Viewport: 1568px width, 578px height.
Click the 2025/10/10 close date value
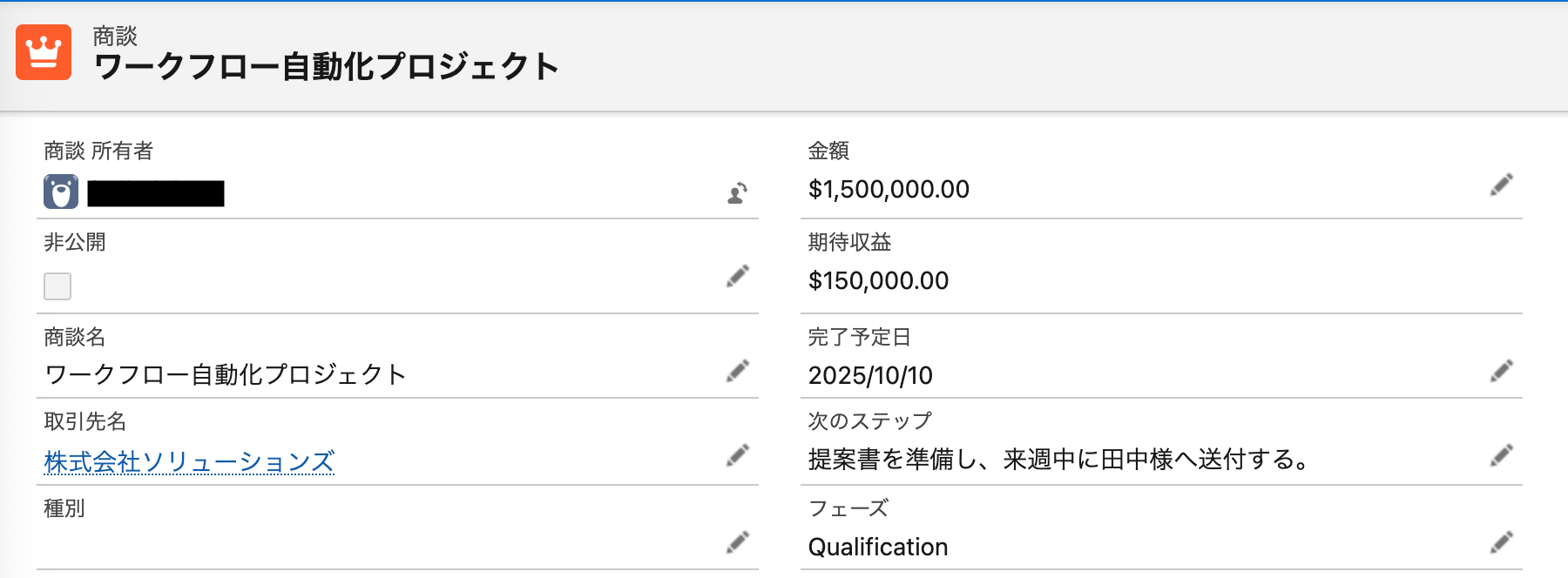[870, 375]
